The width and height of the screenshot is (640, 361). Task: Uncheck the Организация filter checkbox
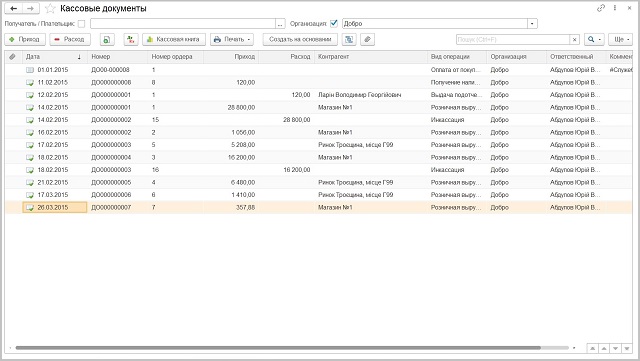[333, 23]
